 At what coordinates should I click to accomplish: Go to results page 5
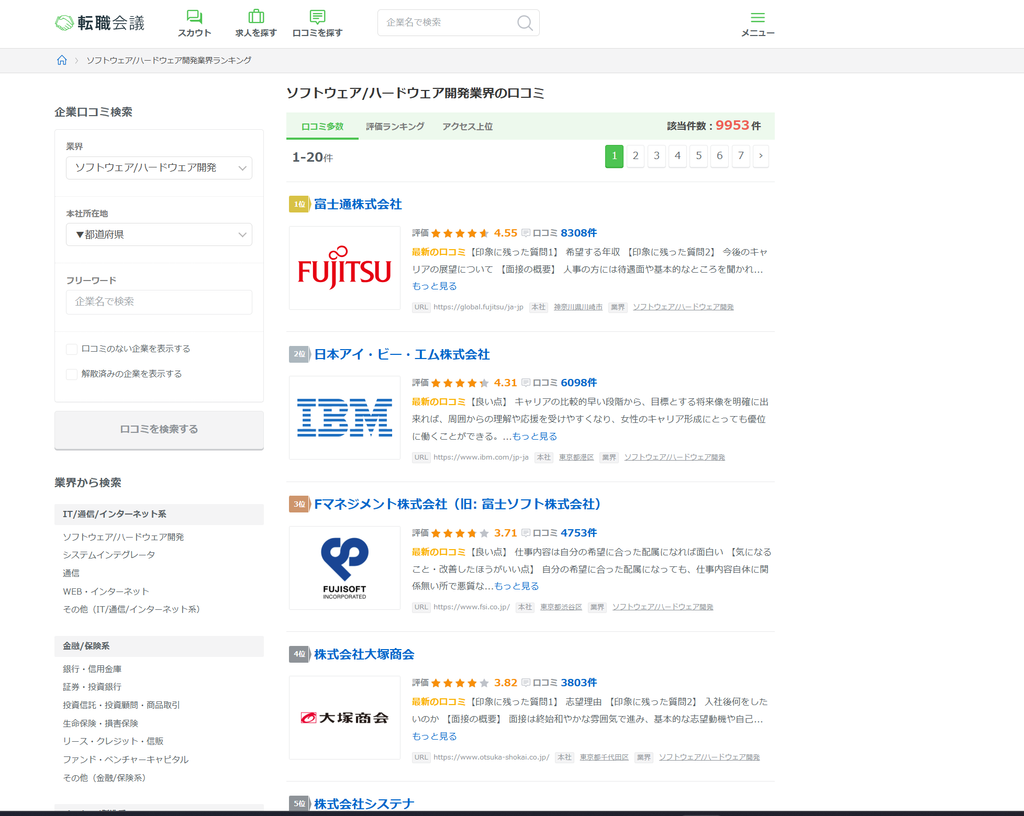[699, 156]
